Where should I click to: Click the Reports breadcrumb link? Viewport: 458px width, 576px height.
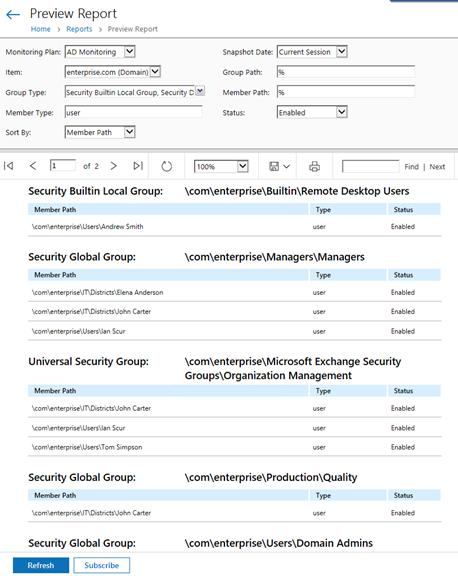point(79,29)
